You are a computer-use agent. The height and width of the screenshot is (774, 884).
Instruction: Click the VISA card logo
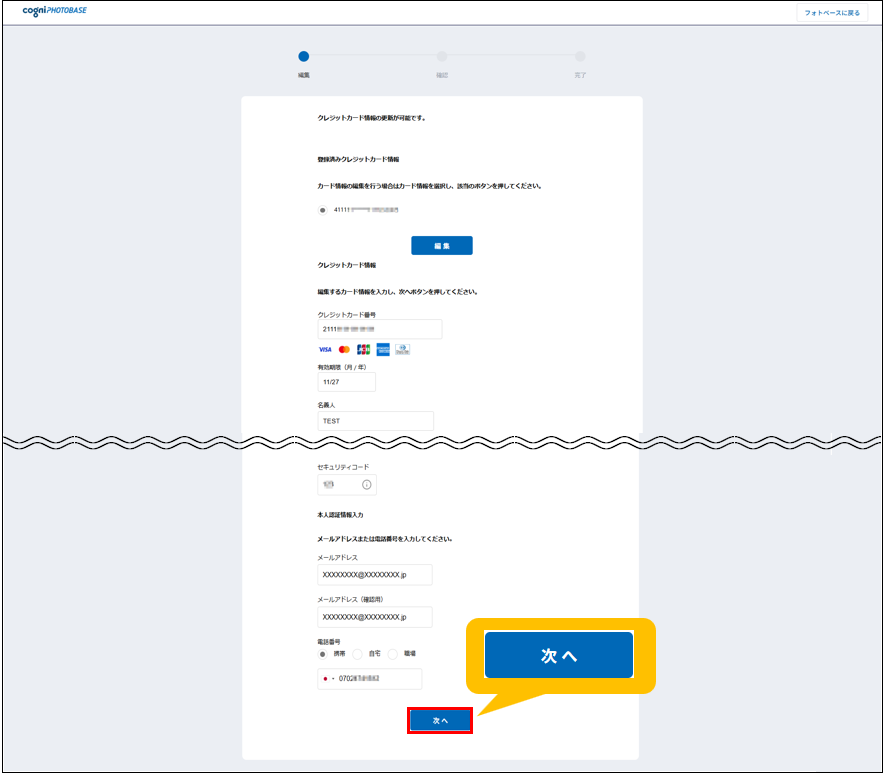[325, 350]
